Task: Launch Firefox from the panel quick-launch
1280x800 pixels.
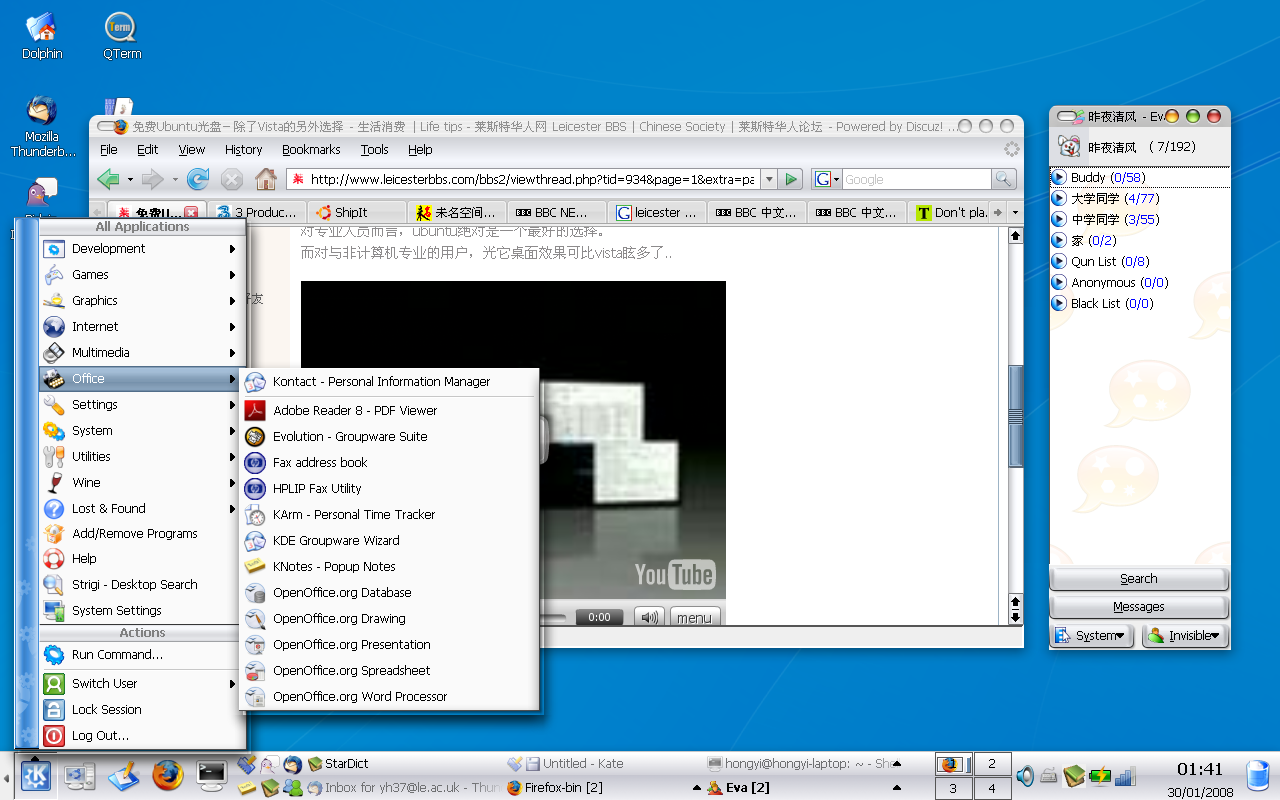Action: point(168,775)
